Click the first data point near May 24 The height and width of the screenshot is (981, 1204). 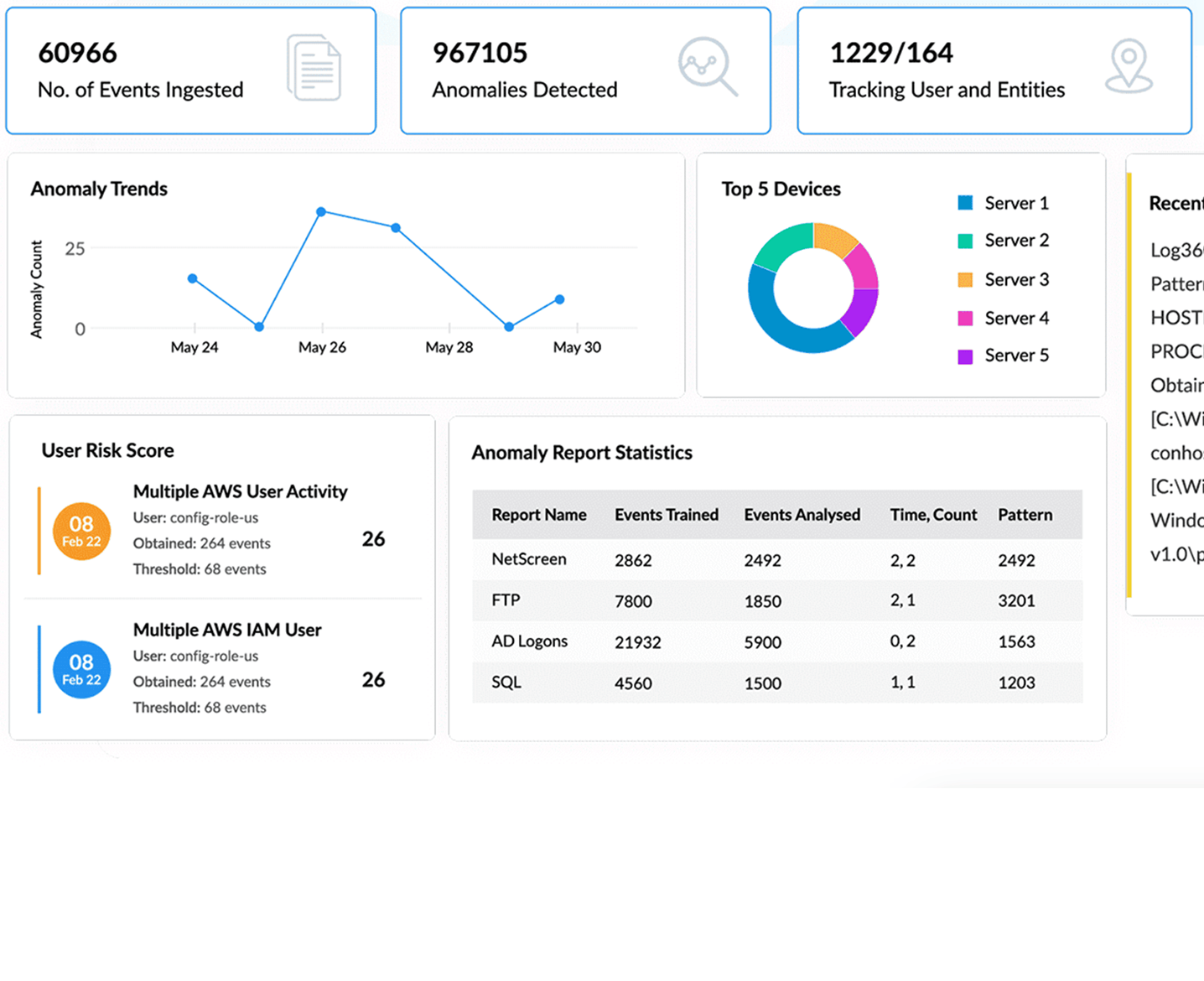193,278
